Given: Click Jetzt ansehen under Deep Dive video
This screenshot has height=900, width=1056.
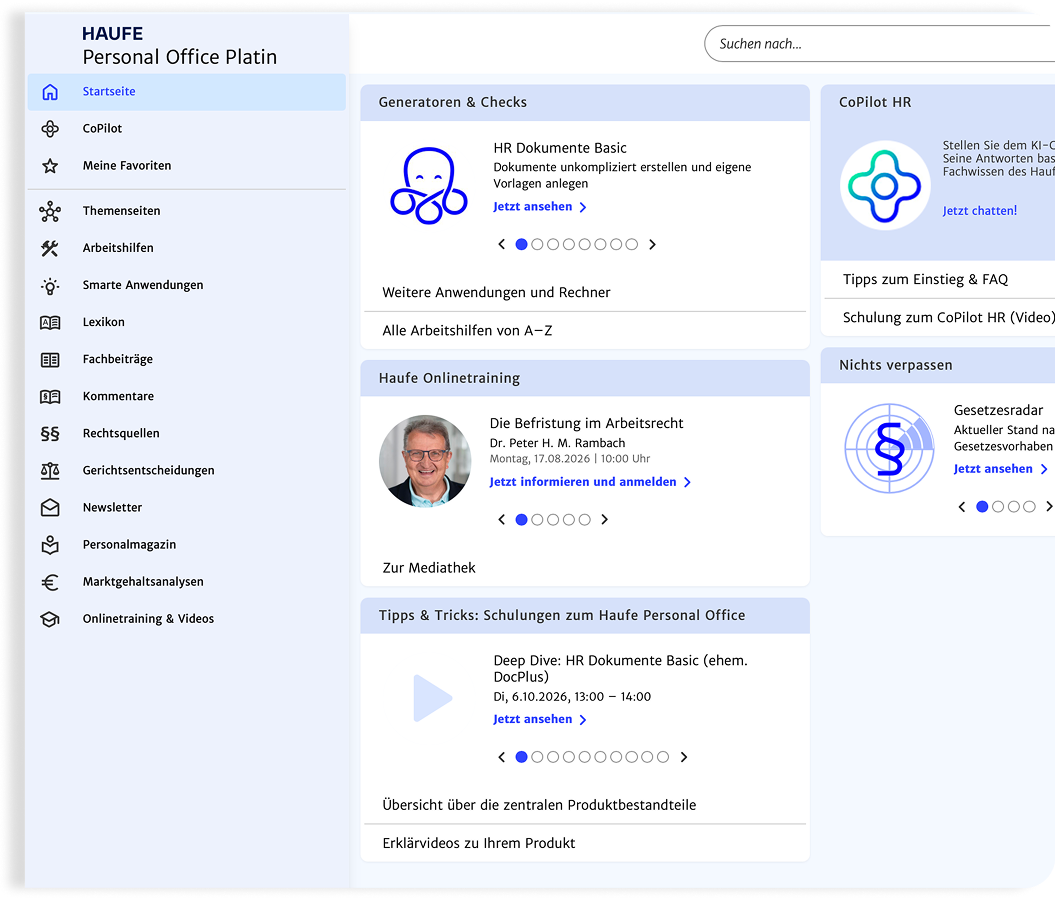Looking at the screenshot, I should 539,719.
